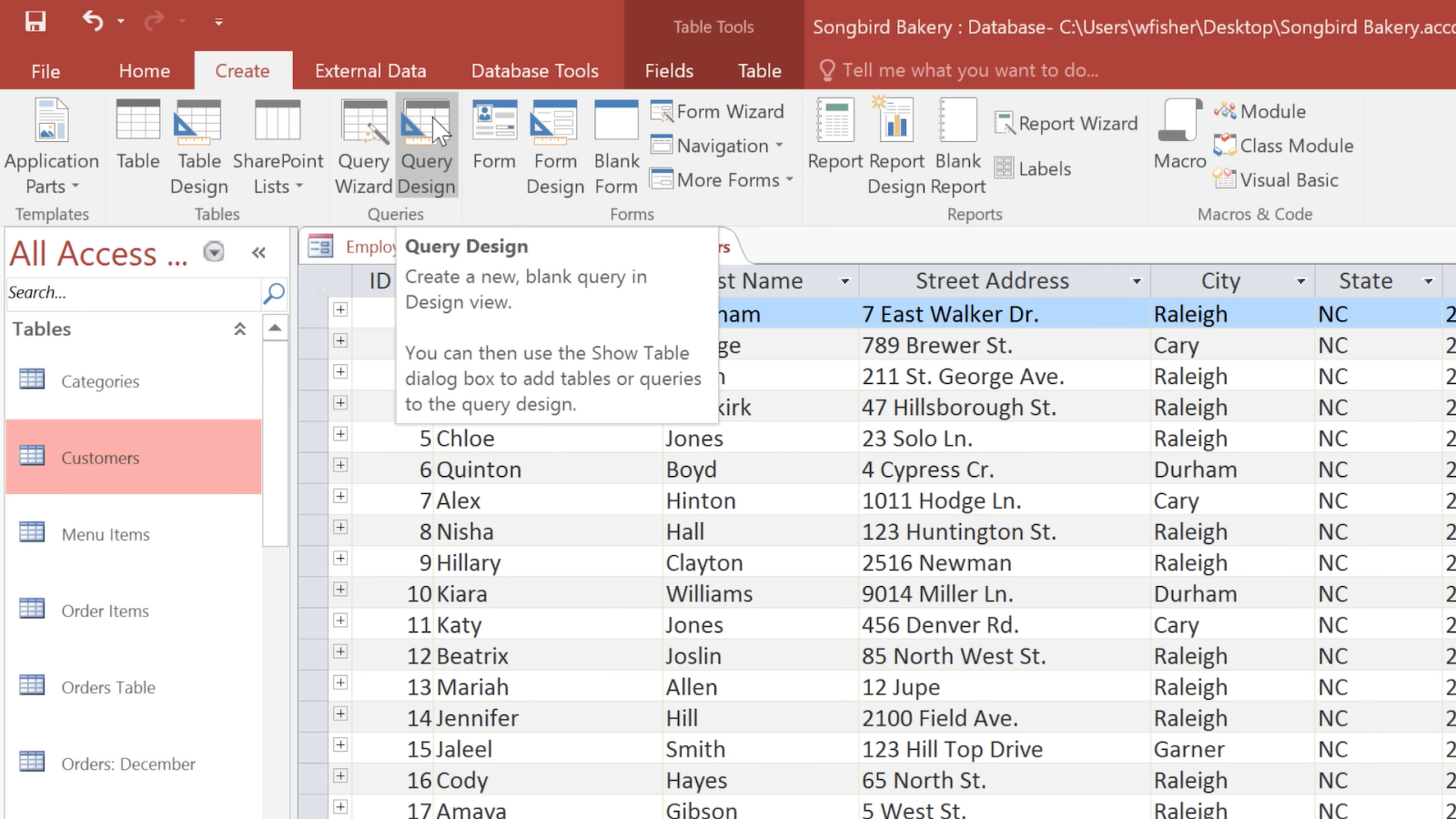Switch to the Fields tab

668,70
